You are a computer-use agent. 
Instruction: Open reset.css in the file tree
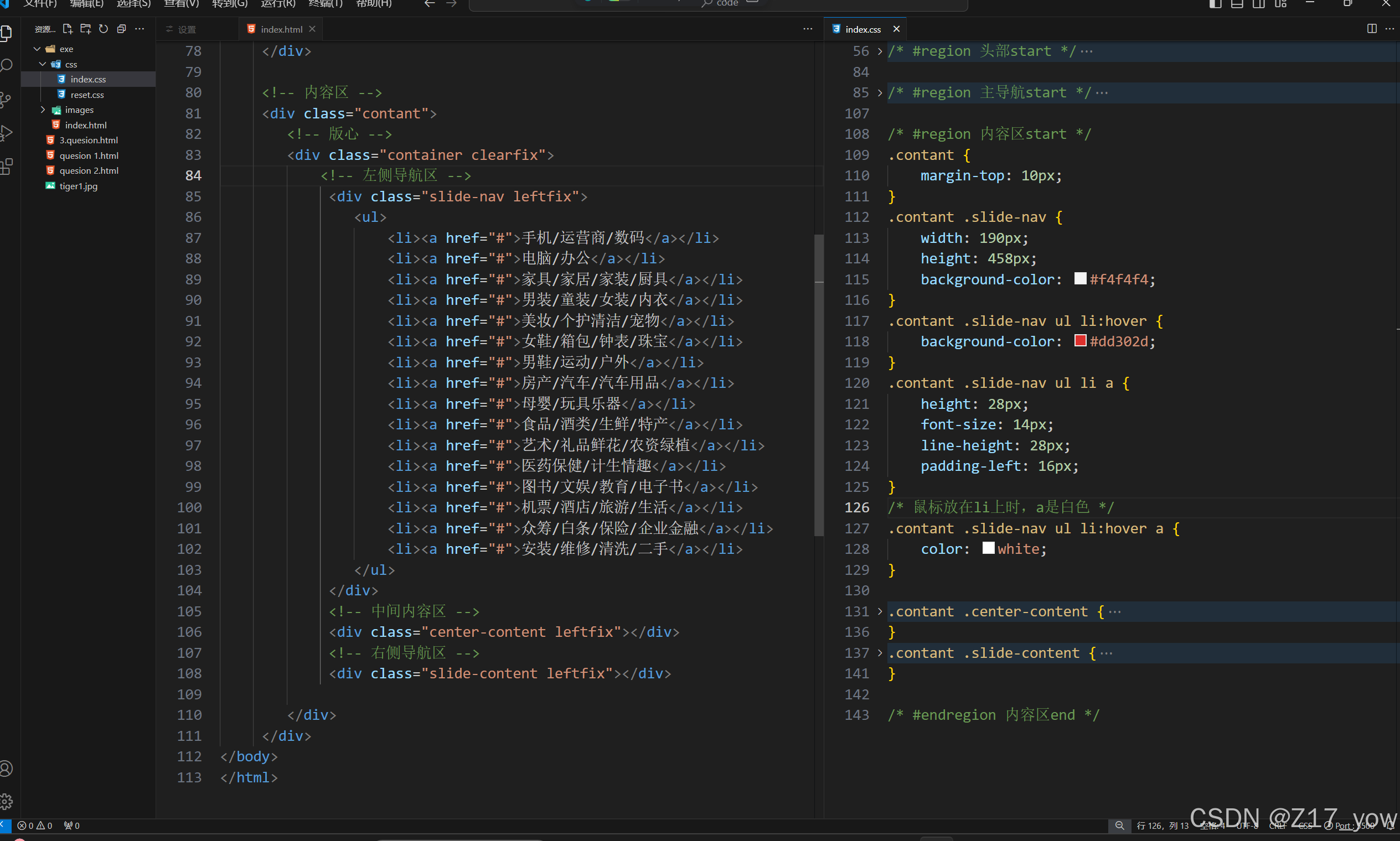(x=87, y=95)
